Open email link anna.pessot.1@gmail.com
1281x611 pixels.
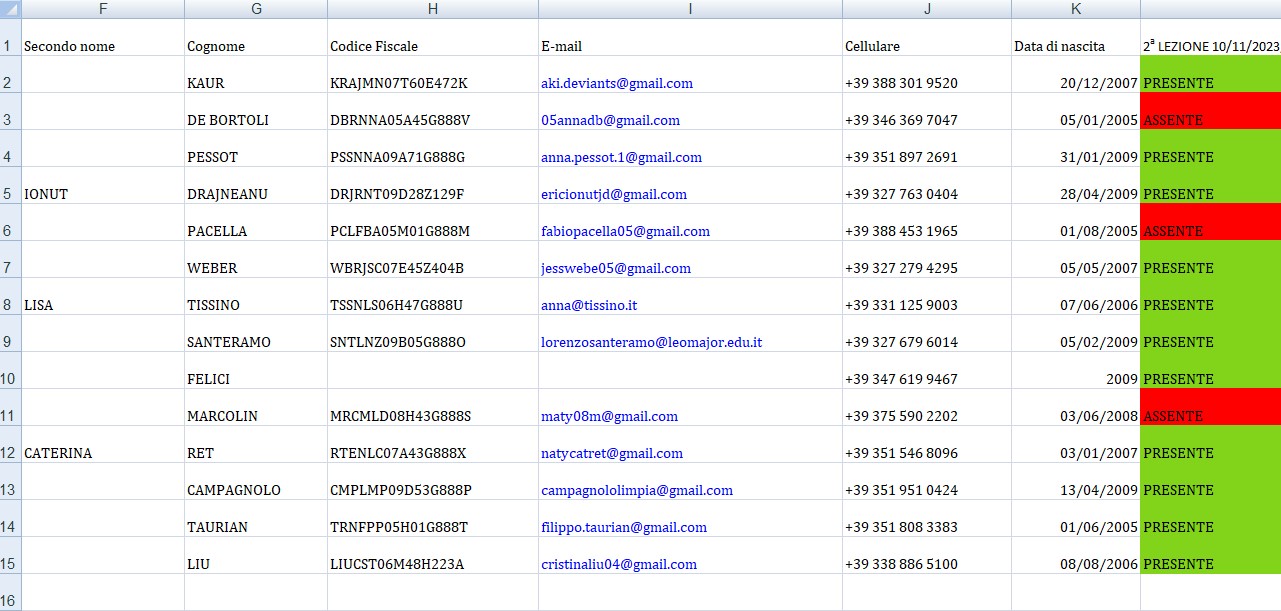621,157
